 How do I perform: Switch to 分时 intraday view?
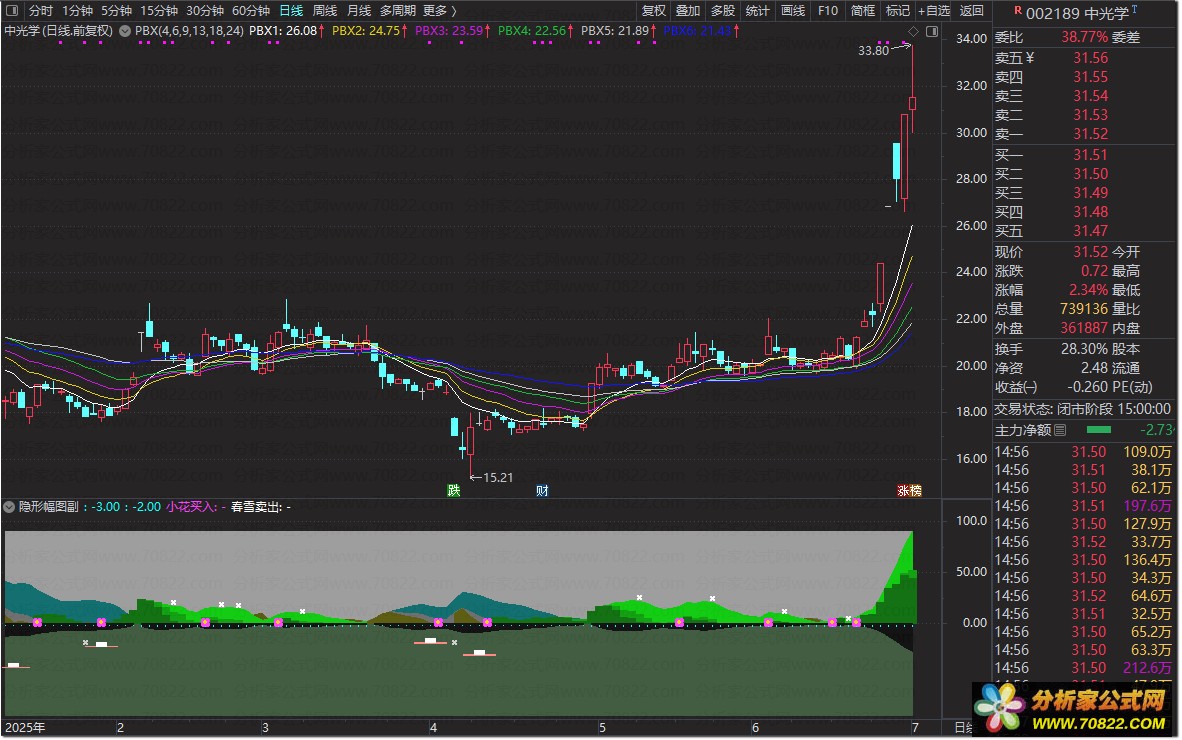pos(41,11)
